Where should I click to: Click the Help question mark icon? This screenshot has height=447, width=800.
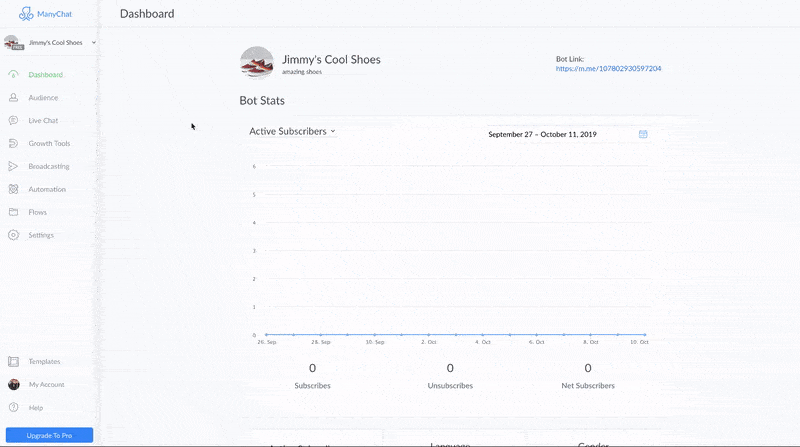tap(13, 408)
